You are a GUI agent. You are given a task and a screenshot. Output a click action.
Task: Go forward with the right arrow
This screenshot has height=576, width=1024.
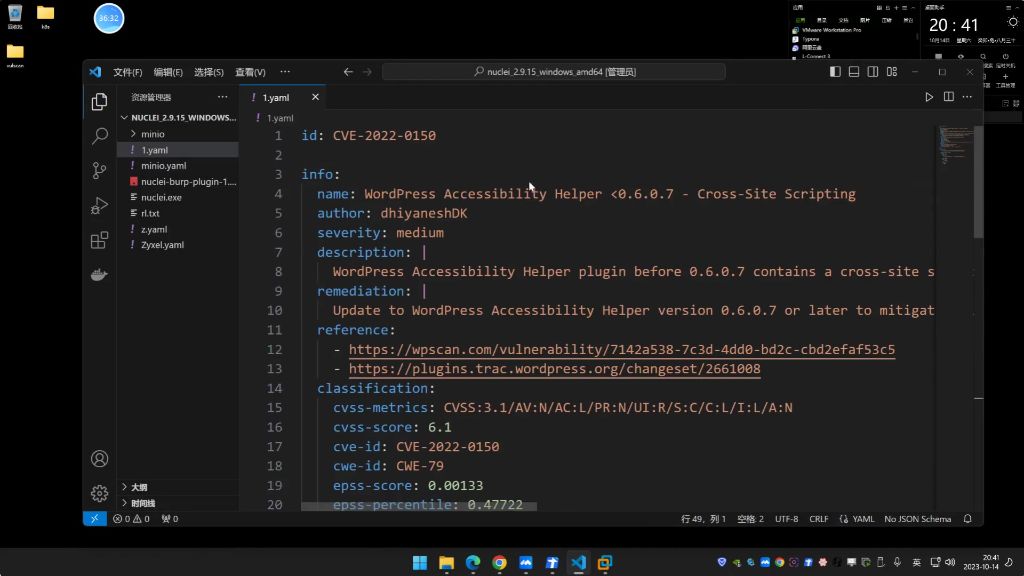367,72
